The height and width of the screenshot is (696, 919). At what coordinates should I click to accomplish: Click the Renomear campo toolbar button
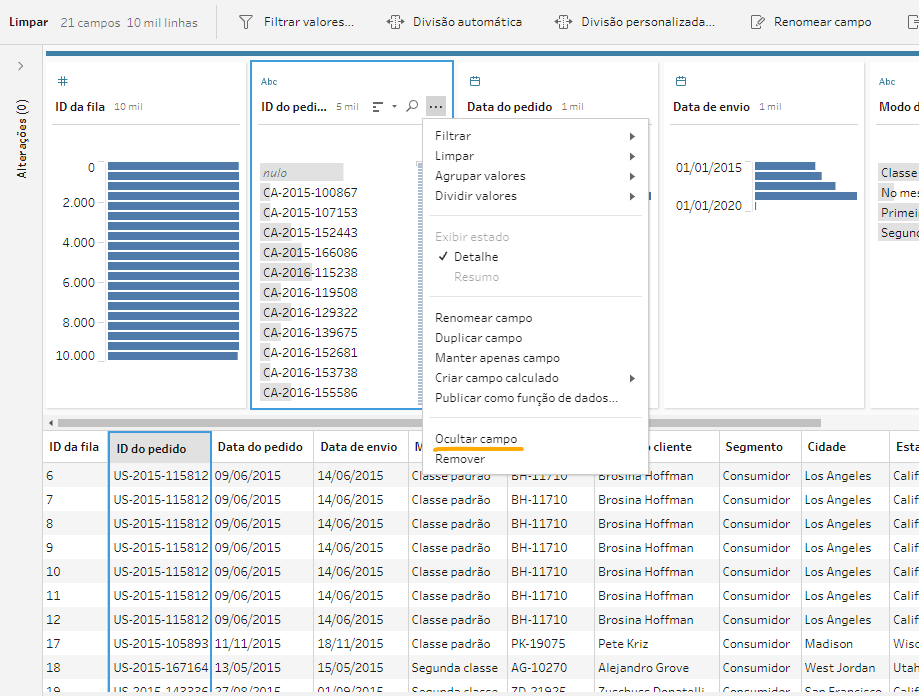coord(811,22)
